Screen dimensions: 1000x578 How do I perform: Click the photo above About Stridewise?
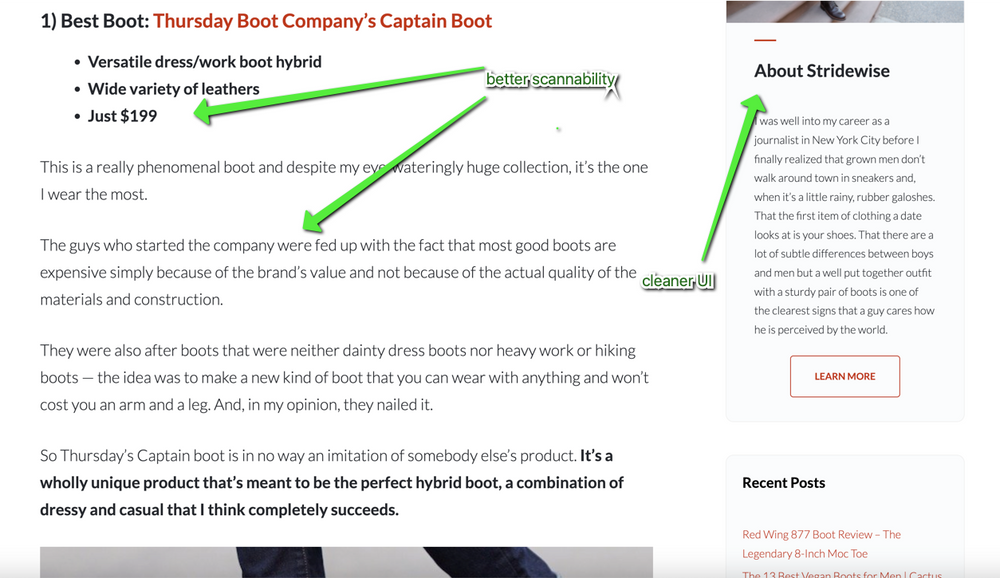(x=844, y=8)
